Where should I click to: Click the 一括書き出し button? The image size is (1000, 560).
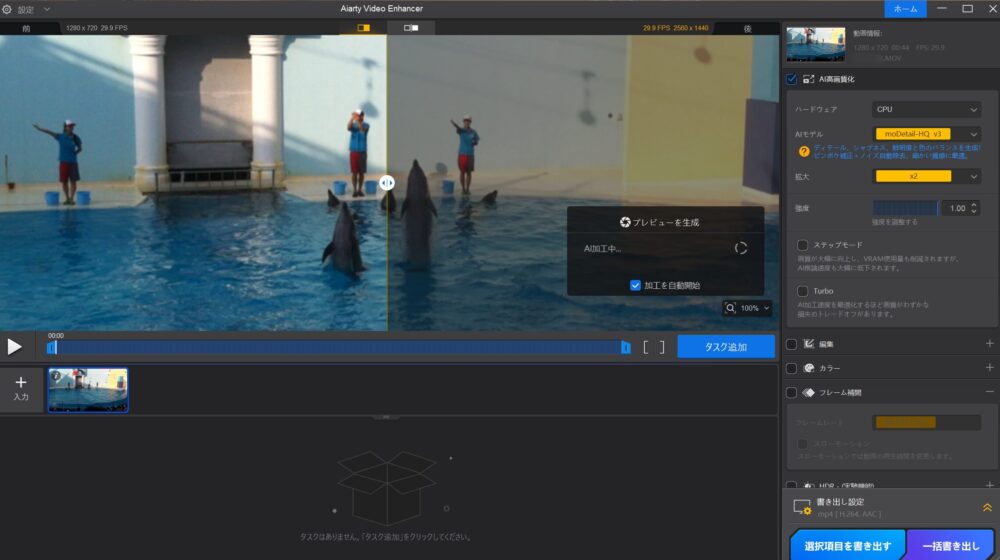pyautogui.click(x=951, y=546)
